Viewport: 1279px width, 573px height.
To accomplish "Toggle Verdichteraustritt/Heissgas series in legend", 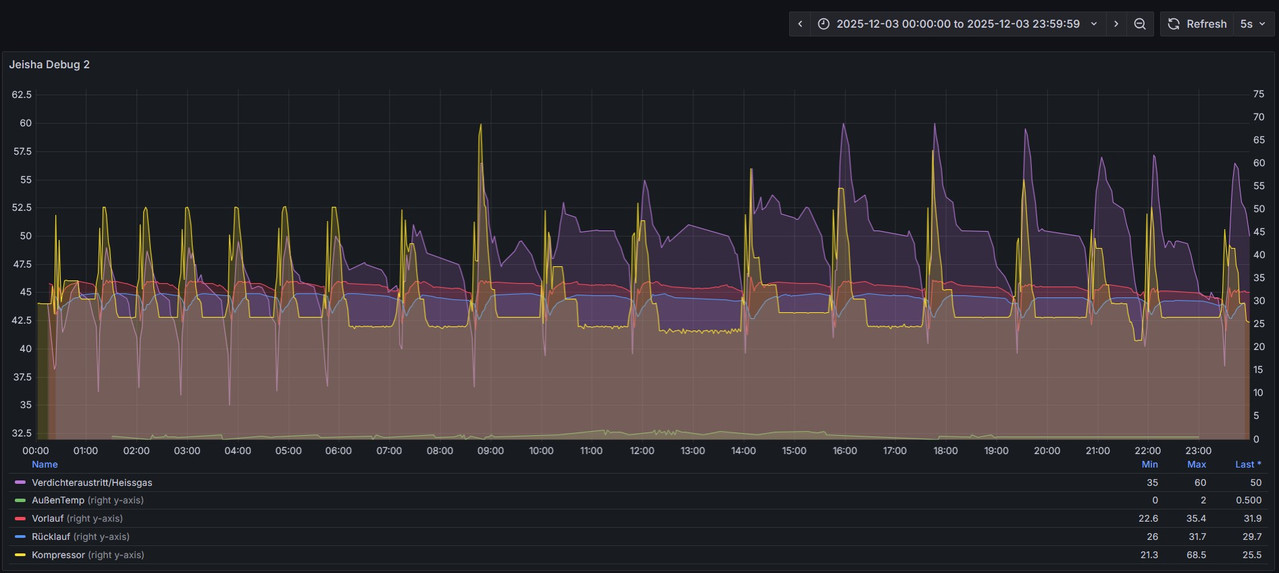I will (x=92, y=482).
